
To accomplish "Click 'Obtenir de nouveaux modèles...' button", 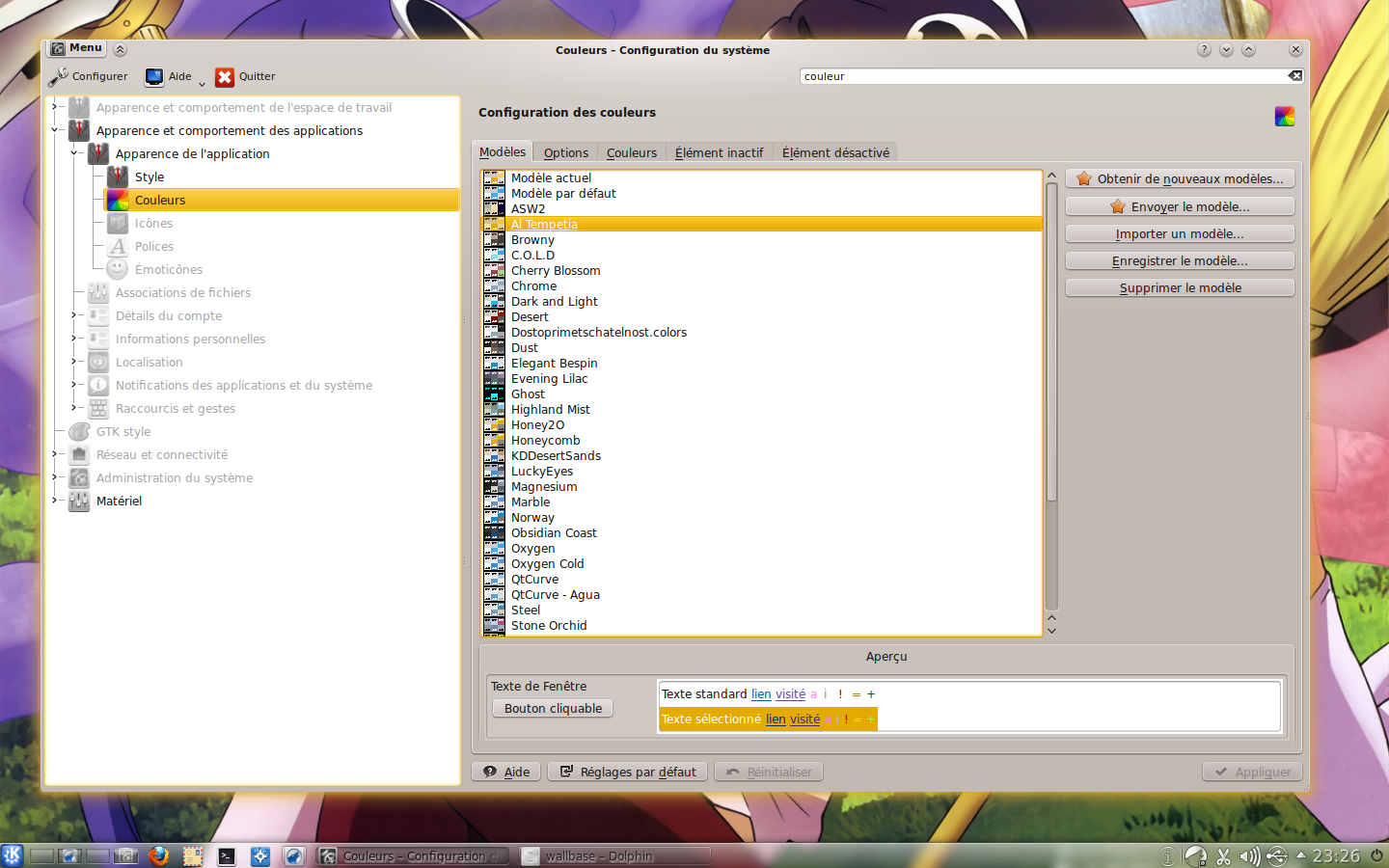I will point(1180,178).
